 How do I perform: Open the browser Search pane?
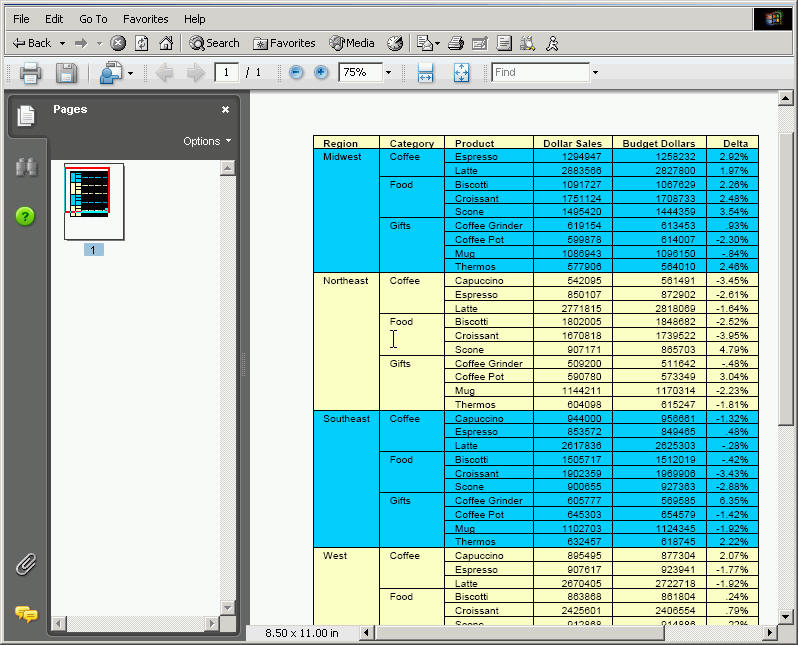214,43
